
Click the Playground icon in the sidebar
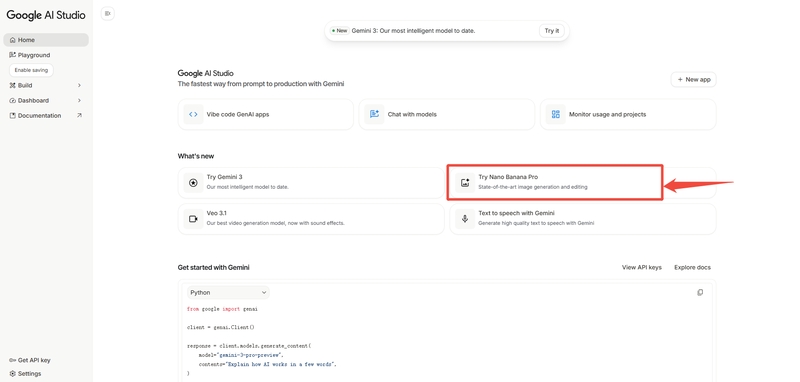[13, 55]
